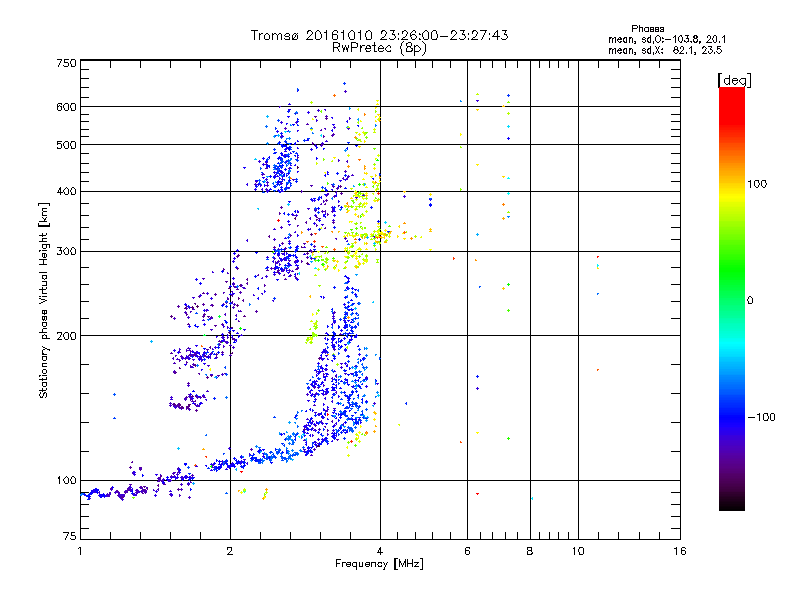Click the y-axis label '75'

70,536
